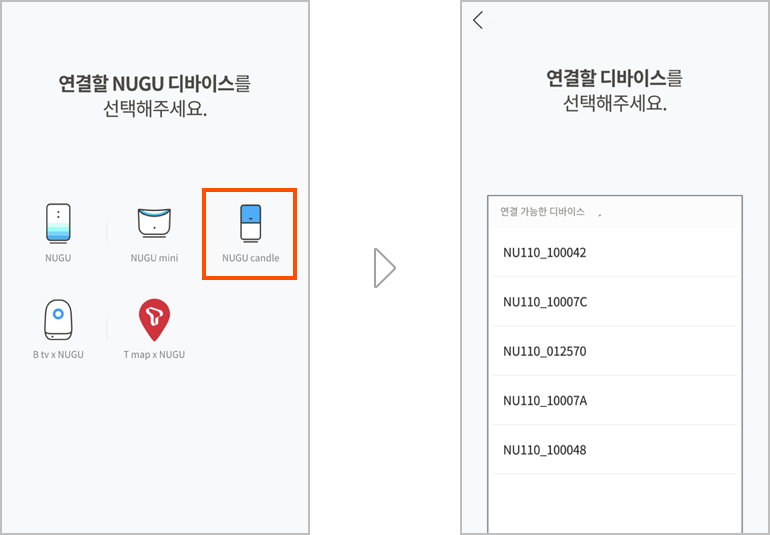Click the B tv x NUGU label
The height and width of the screenshot is (535, 770).
[58, 354]
